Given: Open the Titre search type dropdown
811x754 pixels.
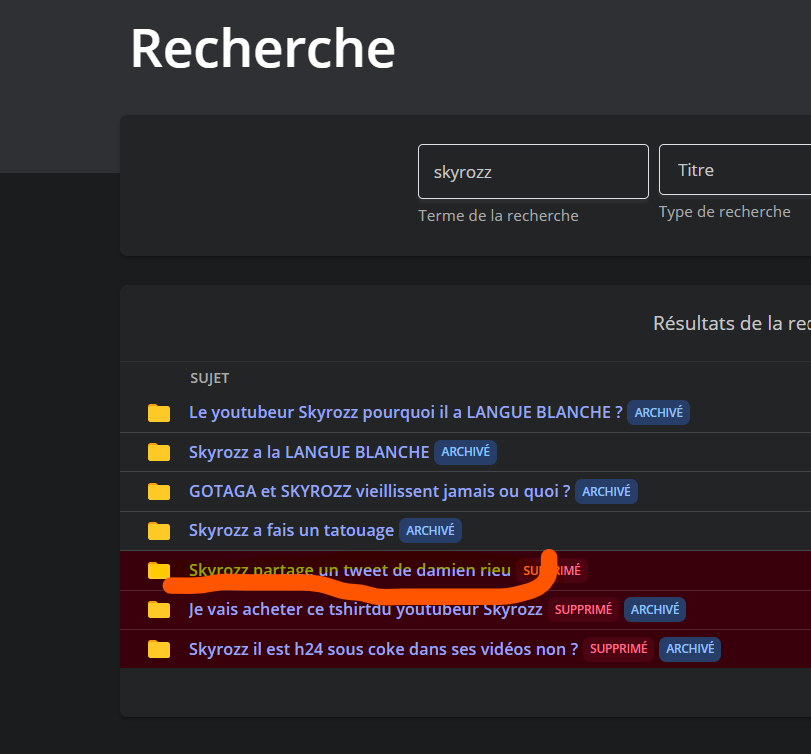Looking at the screenshot, I should [x=735, y=170].
